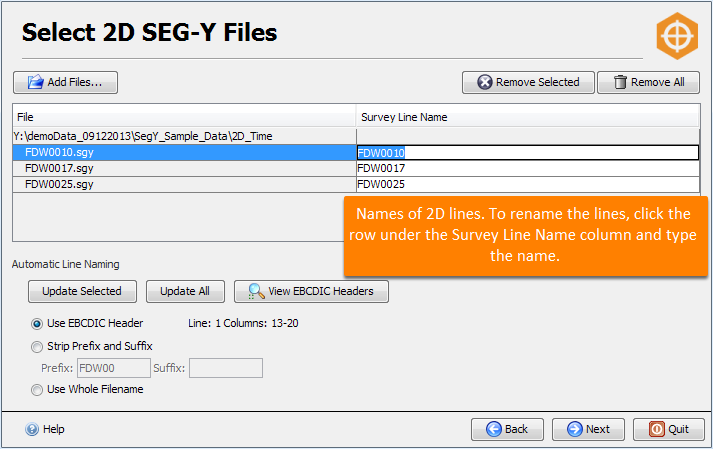Click the Next arrow icon

click(575, 429)
